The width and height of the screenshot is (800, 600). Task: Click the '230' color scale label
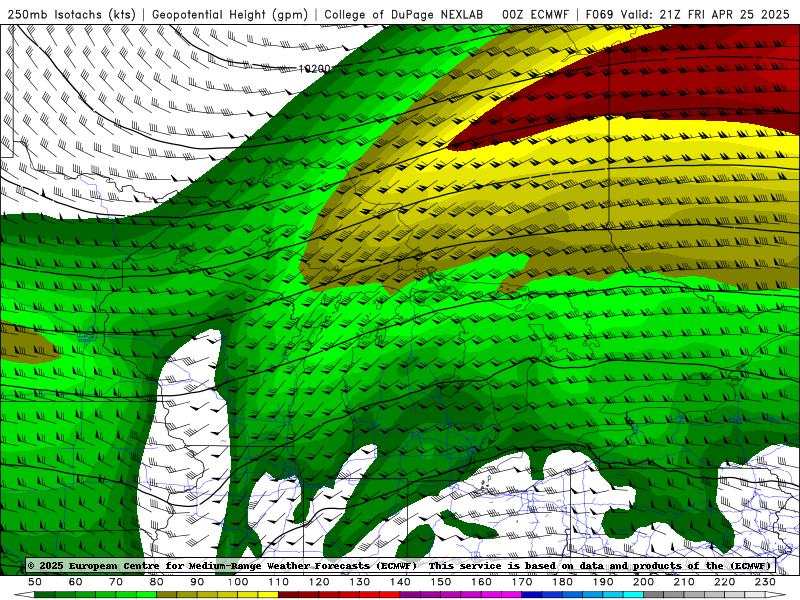(x=765, y=582)
